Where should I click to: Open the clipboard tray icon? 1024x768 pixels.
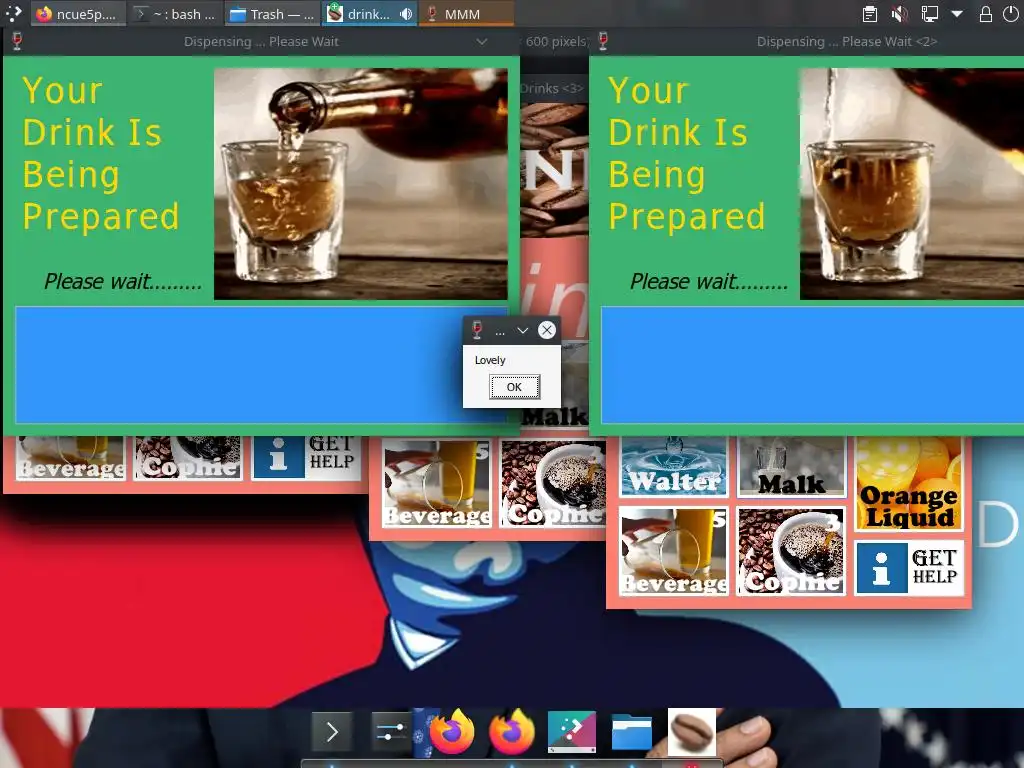(869, 14)
